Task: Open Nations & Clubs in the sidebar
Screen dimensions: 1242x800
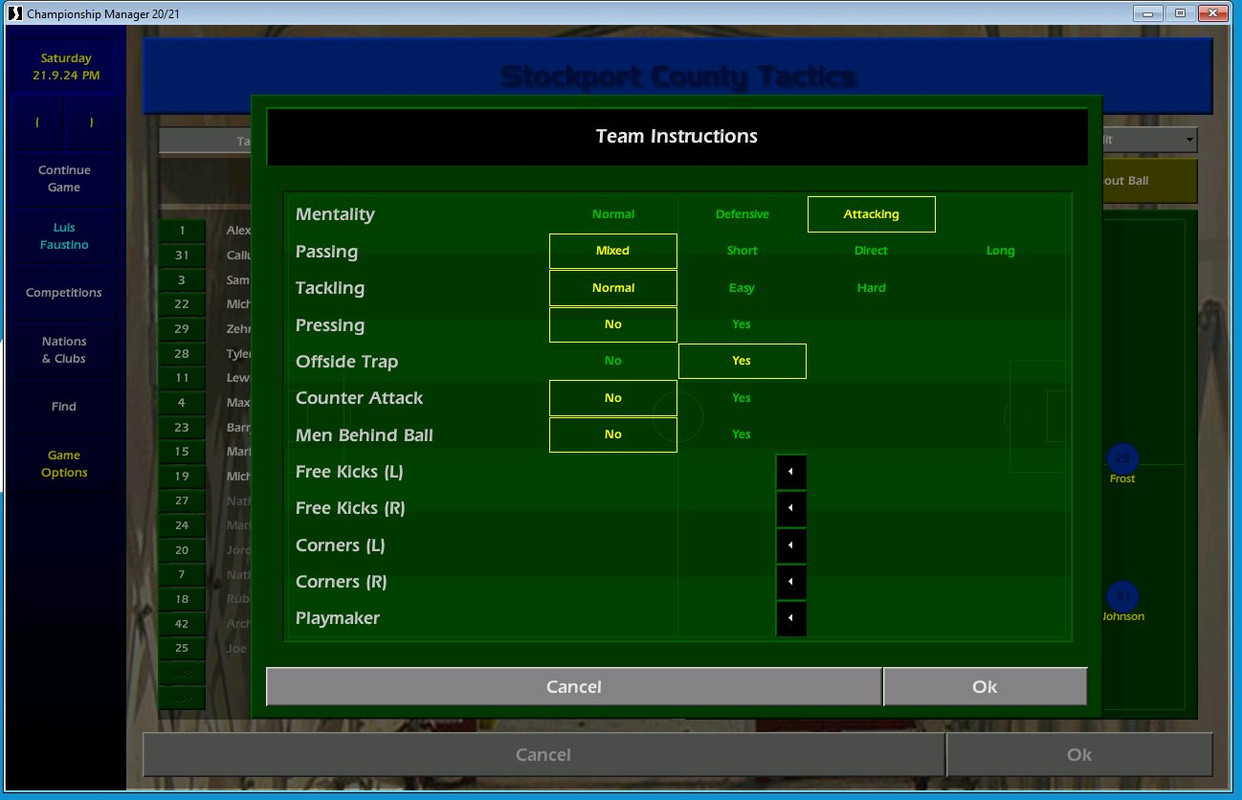Action: [64, 350]
